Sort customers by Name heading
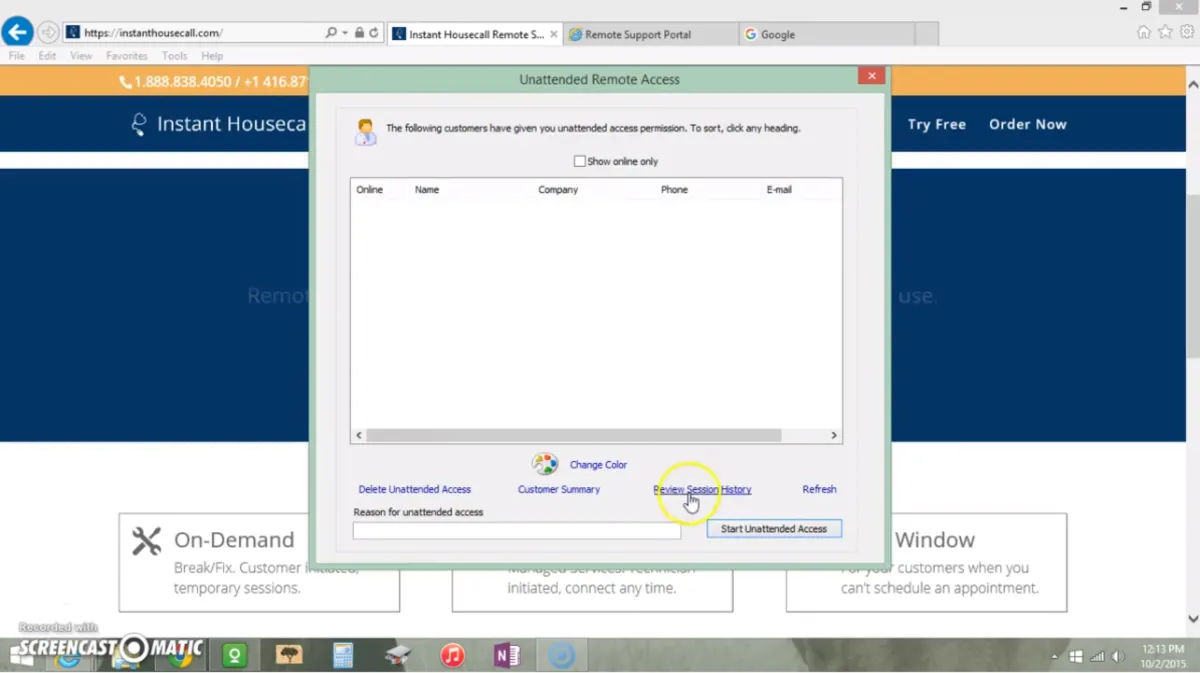Image resolution: width=1200 pixels, height=673 pixels. coord(427,189)
